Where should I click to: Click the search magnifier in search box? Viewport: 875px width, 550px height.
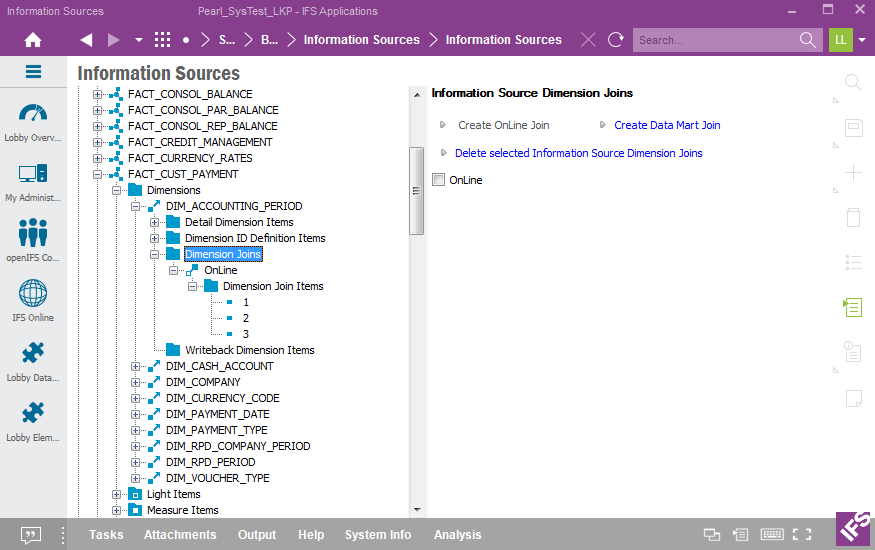pos(807,40)
